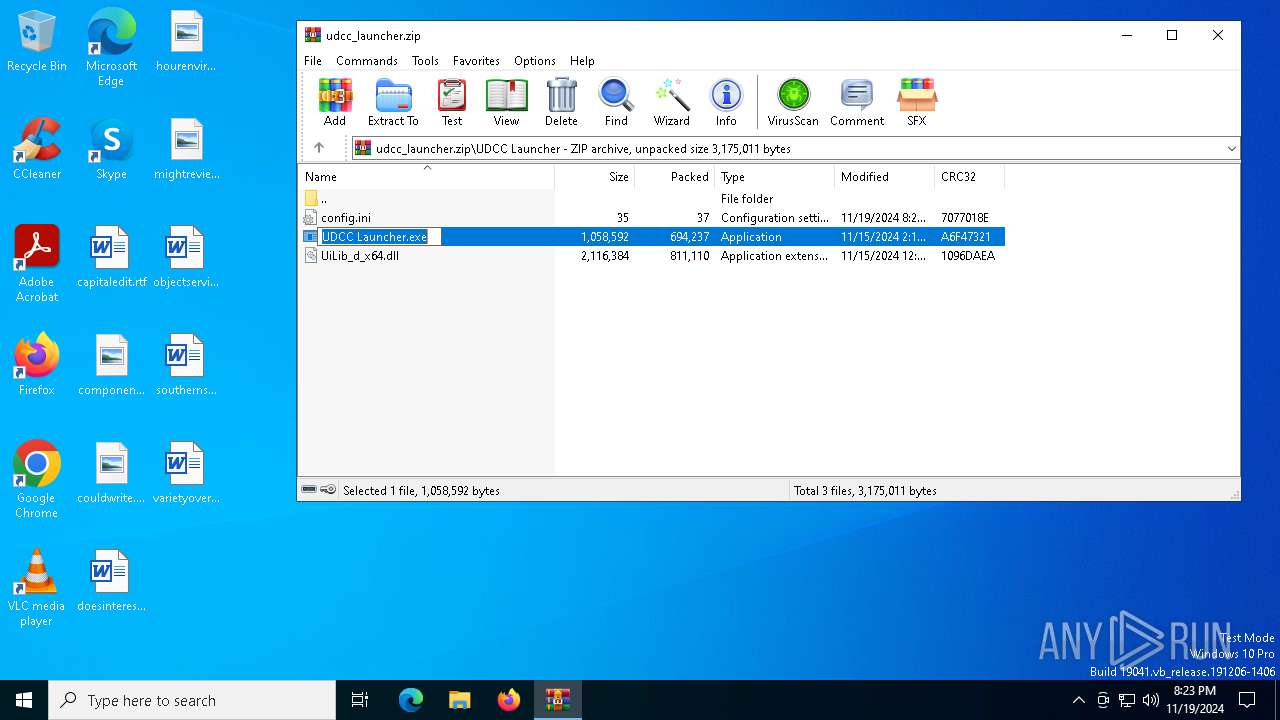Open VLC media player shortcut
This screenshot has width=1280, height=720.
click(37, 588)
